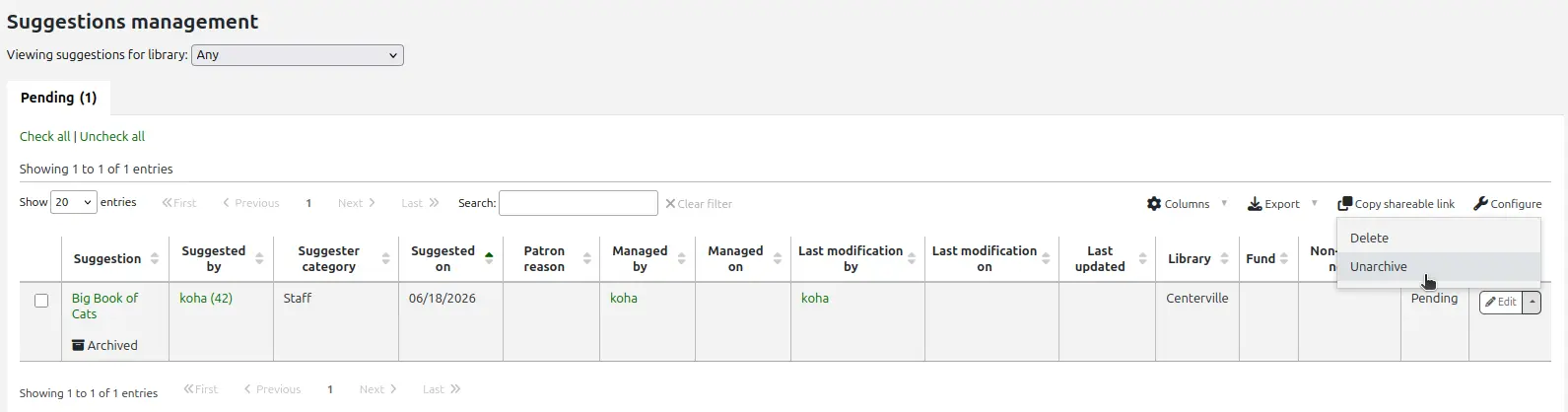Open the Big Book of Cats suggestion
The width and height of the screenshot is (1568, 412).
104,306
